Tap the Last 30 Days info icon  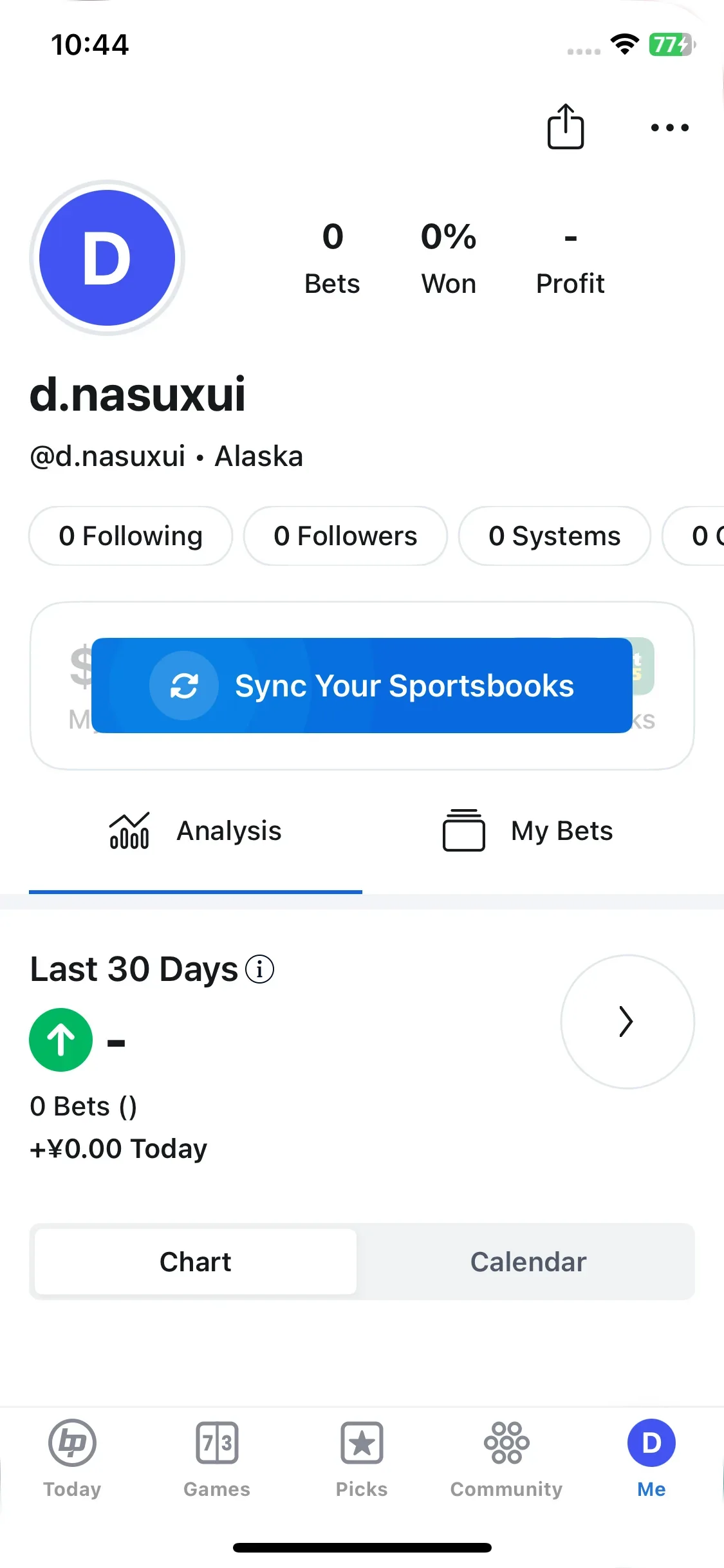pyautogui.click(x=260, y=969)
